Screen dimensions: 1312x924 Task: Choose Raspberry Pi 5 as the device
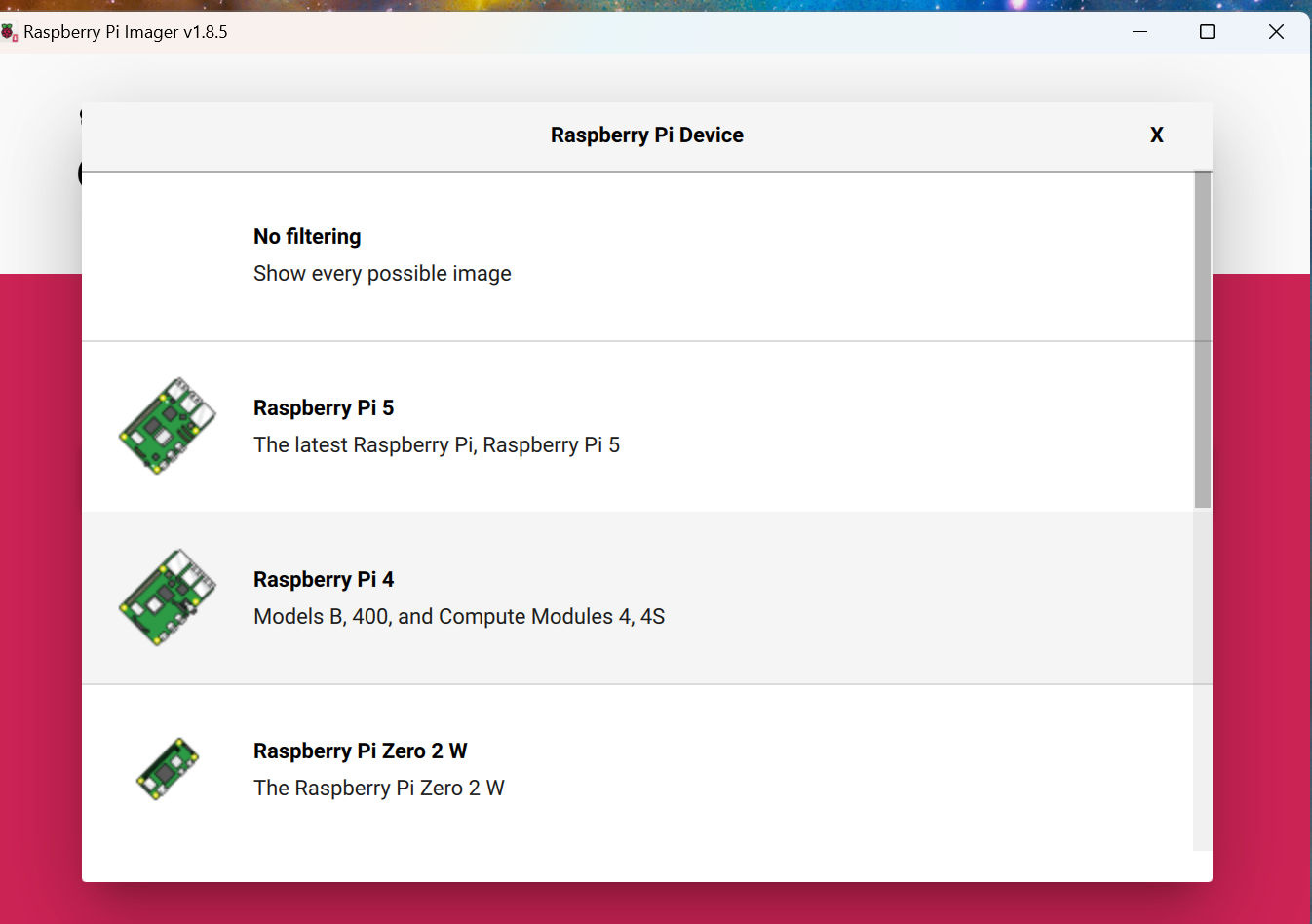click(324, 408)
